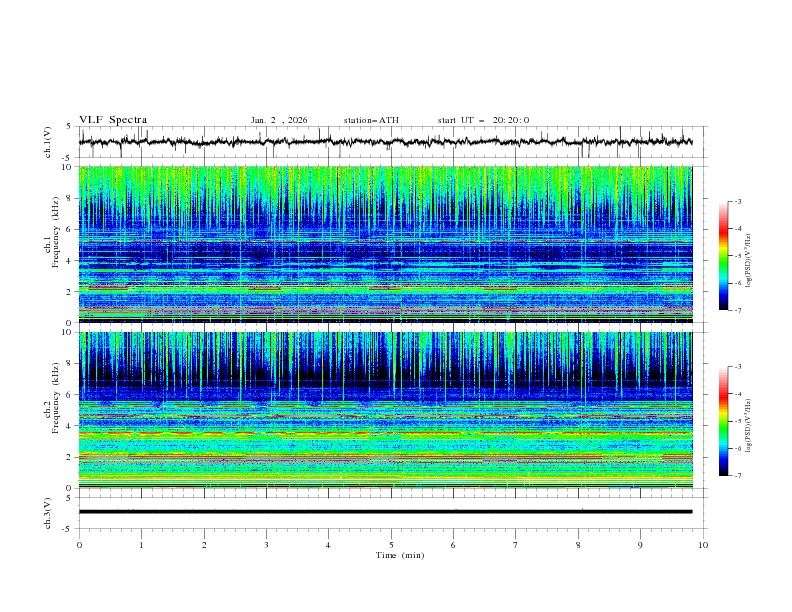The width and height of the screenshot is (792, 612).
Task: Select the ch.1 spectrogram panel
Action: [x=385, y=244]
